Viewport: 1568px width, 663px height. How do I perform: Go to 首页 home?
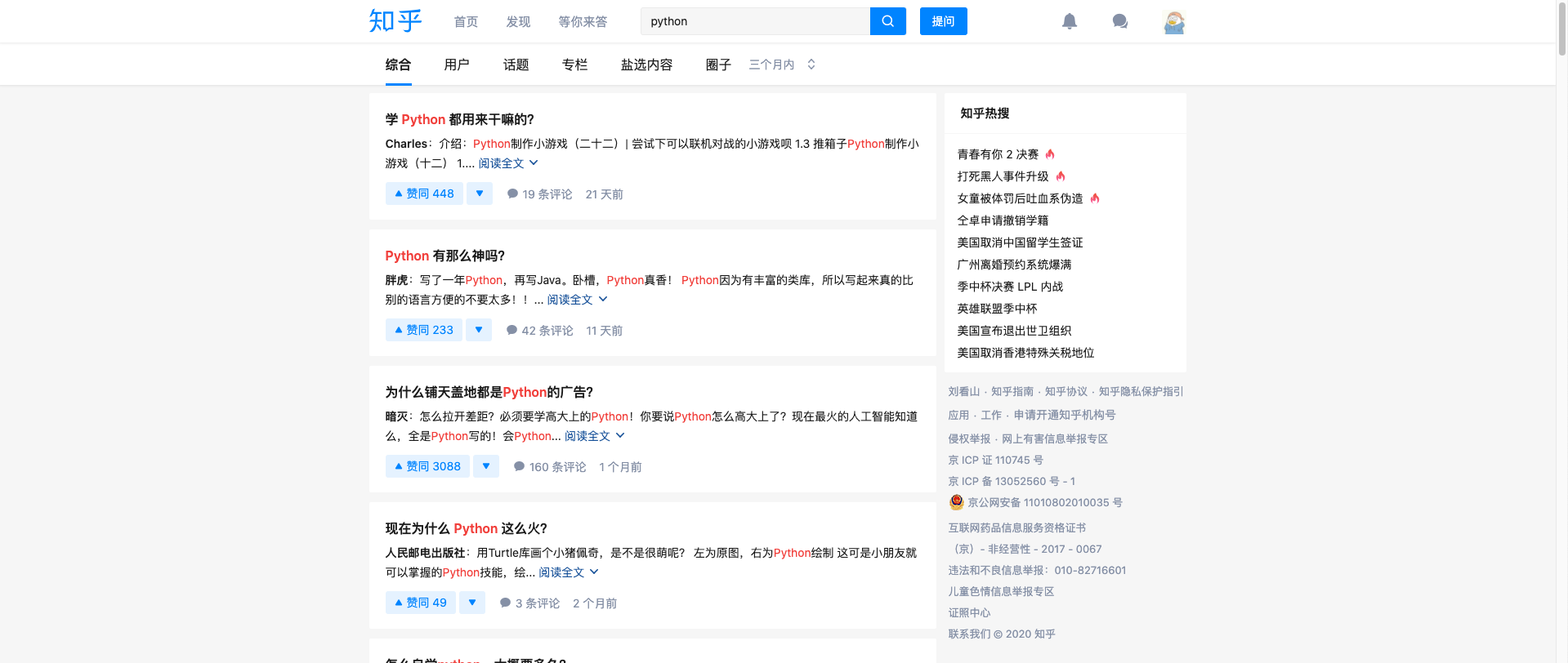[x=466, y=22]
